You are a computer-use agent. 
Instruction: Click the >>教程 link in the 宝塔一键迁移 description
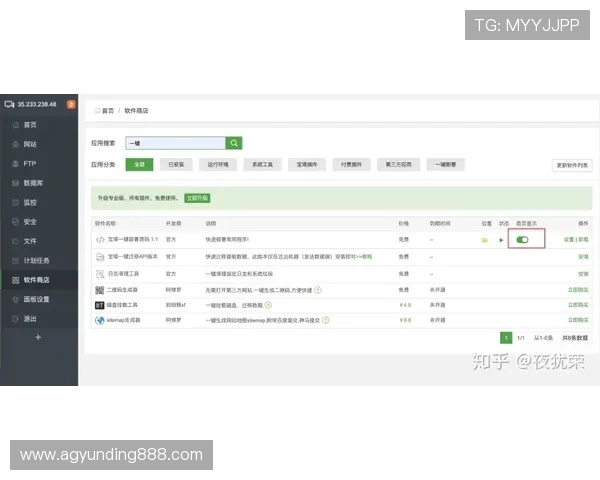[x=365, y=257]
